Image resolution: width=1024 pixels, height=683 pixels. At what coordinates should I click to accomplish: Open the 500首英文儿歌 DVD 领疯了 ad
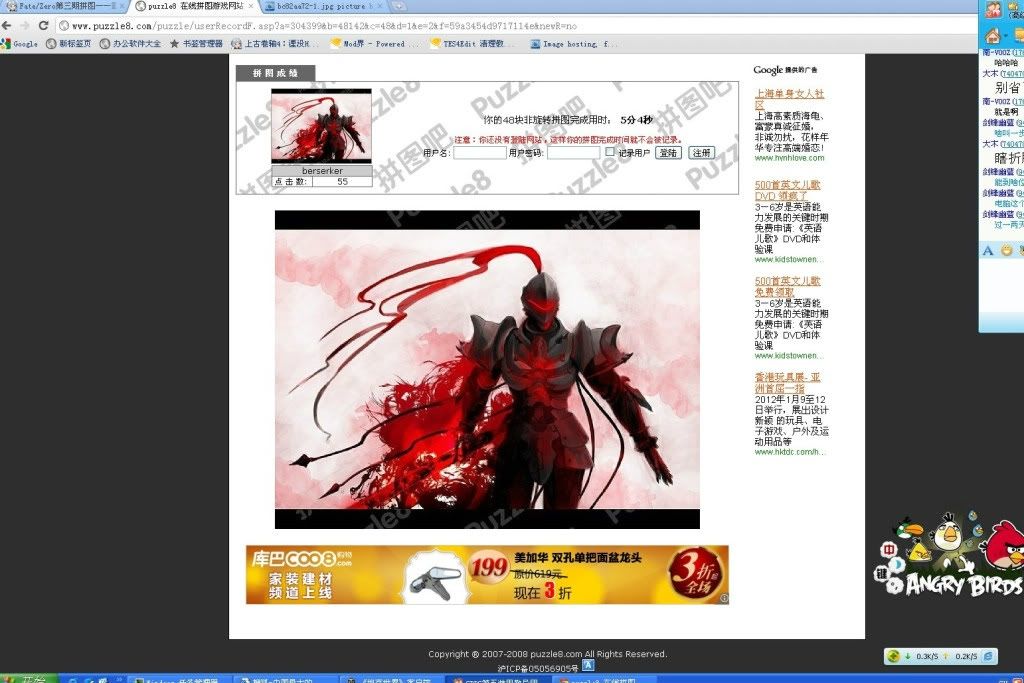pyautogui.click(x=787, y=190)
